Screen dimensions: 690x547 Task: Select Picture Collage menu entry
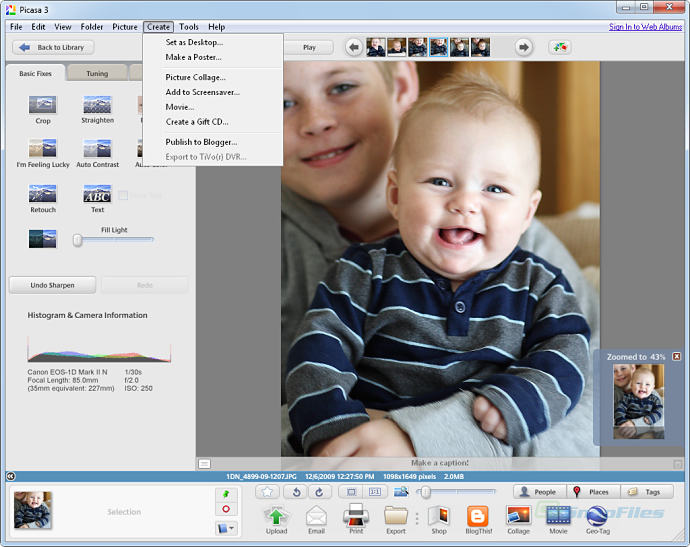[x=195, y=77]
